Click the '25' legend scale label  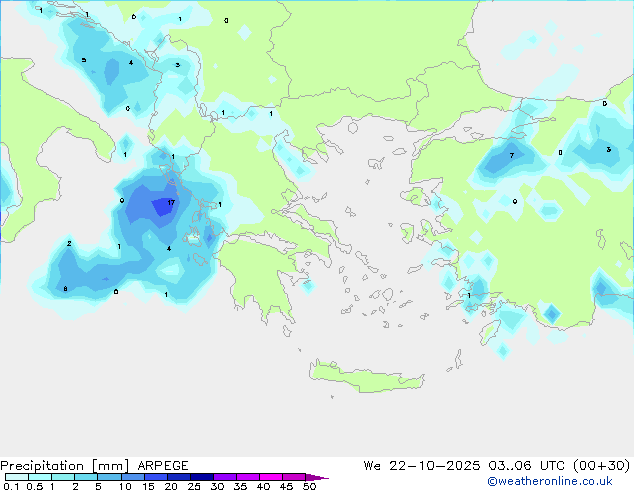[194, 486]
